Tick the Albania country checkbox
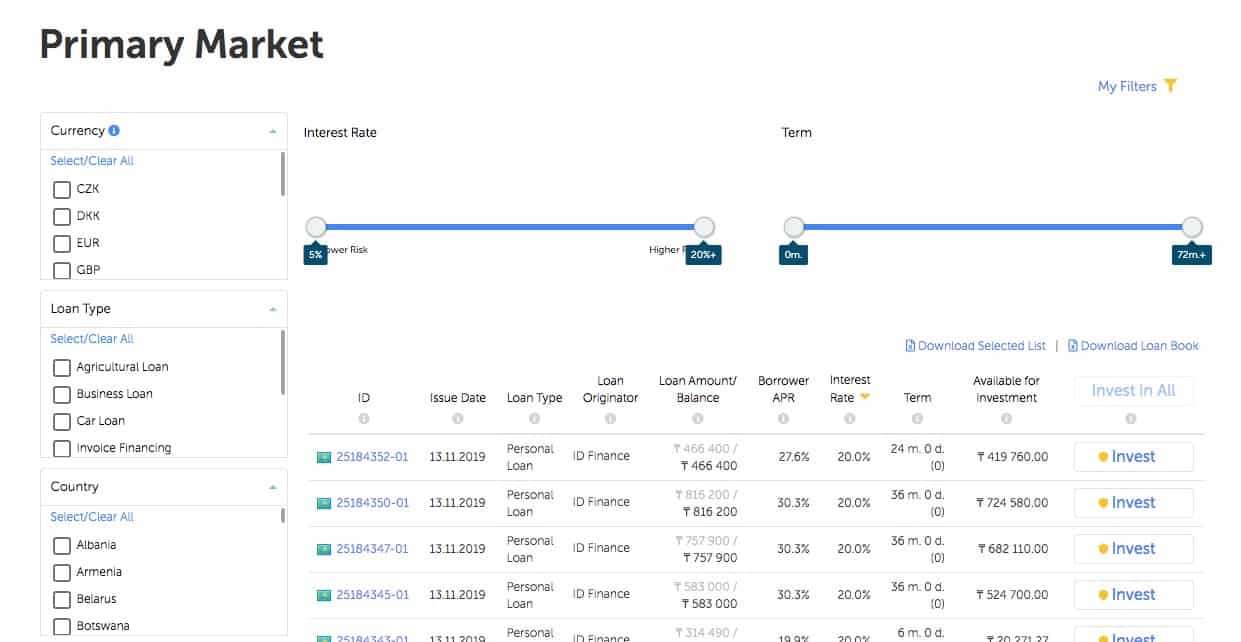The height and width of the screenshot is (642, 1241). 62,545
